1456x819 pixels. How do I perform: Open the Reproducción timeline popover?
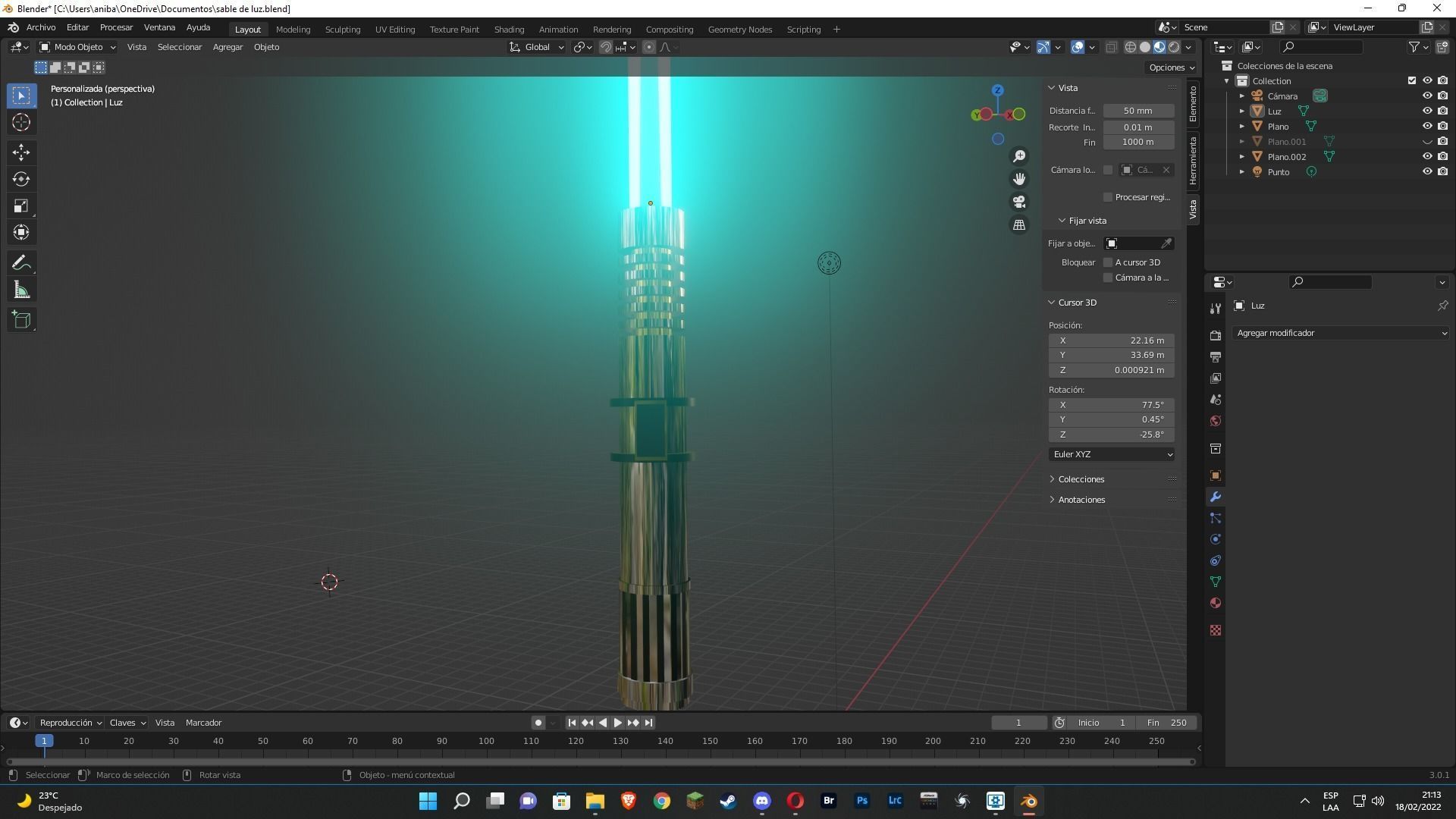[71, 723]
